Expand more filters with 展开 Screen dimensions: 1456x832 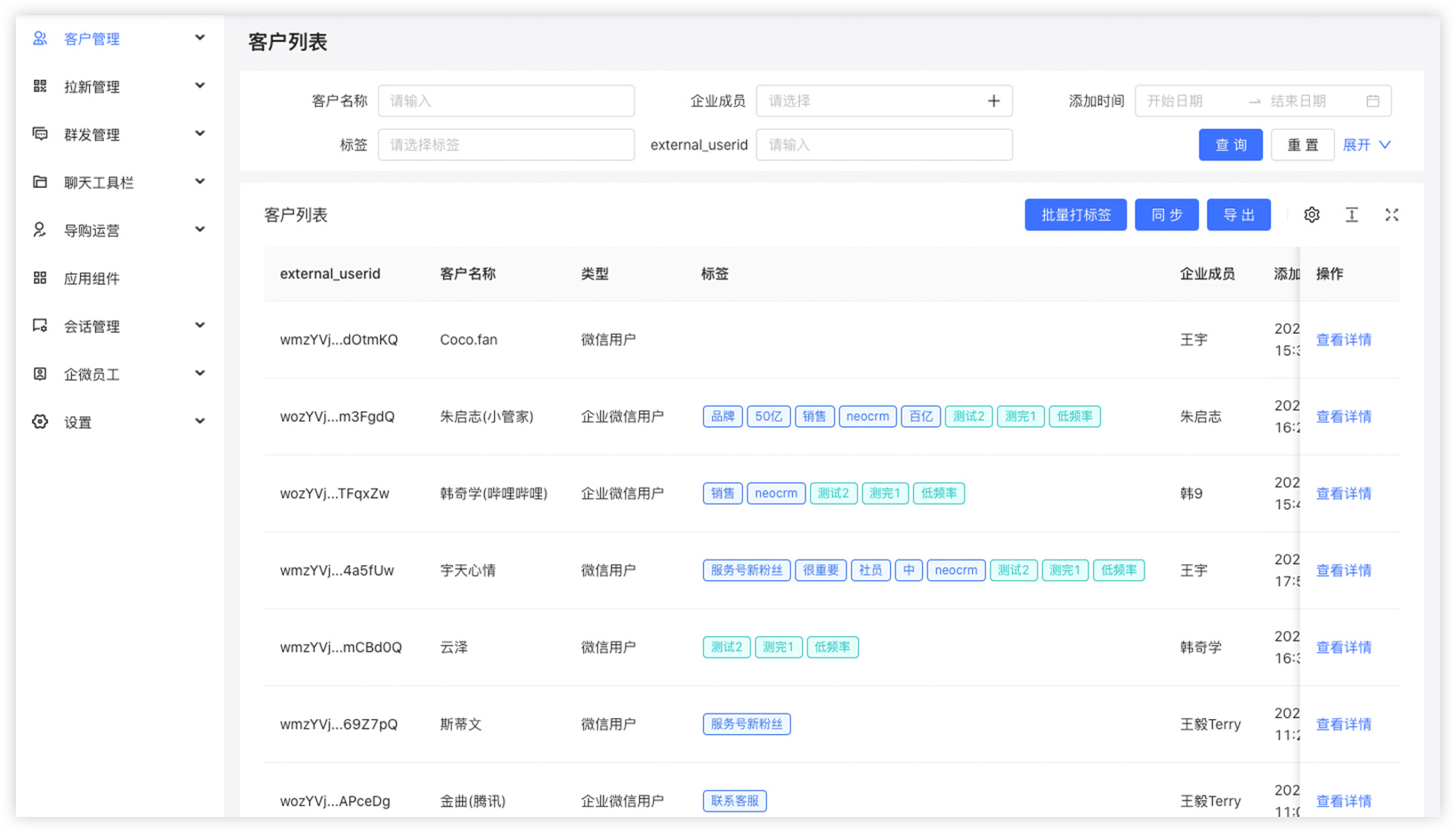click(1367, 145)
